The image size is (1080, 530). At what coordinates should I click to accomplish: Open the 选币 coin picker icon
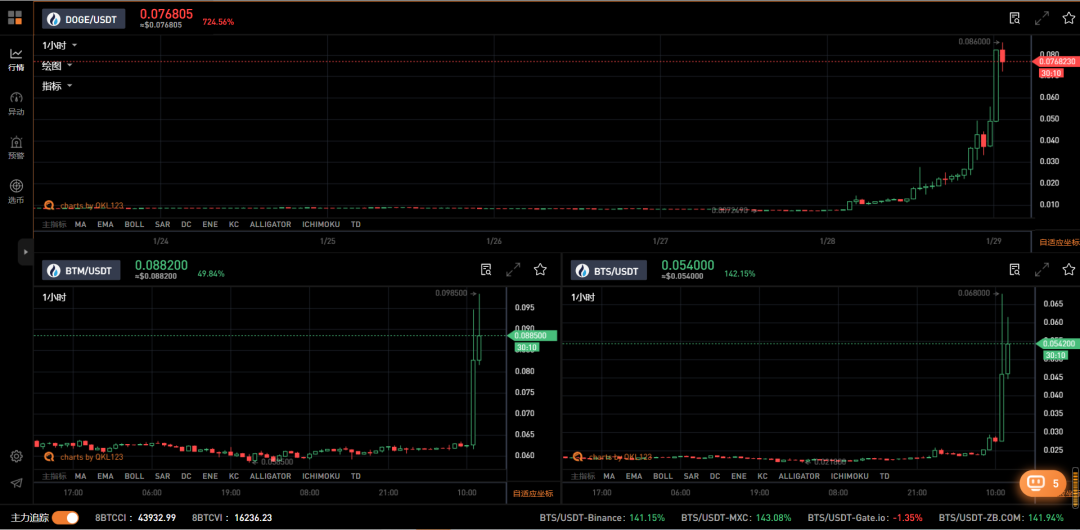[x=16, y=192]
